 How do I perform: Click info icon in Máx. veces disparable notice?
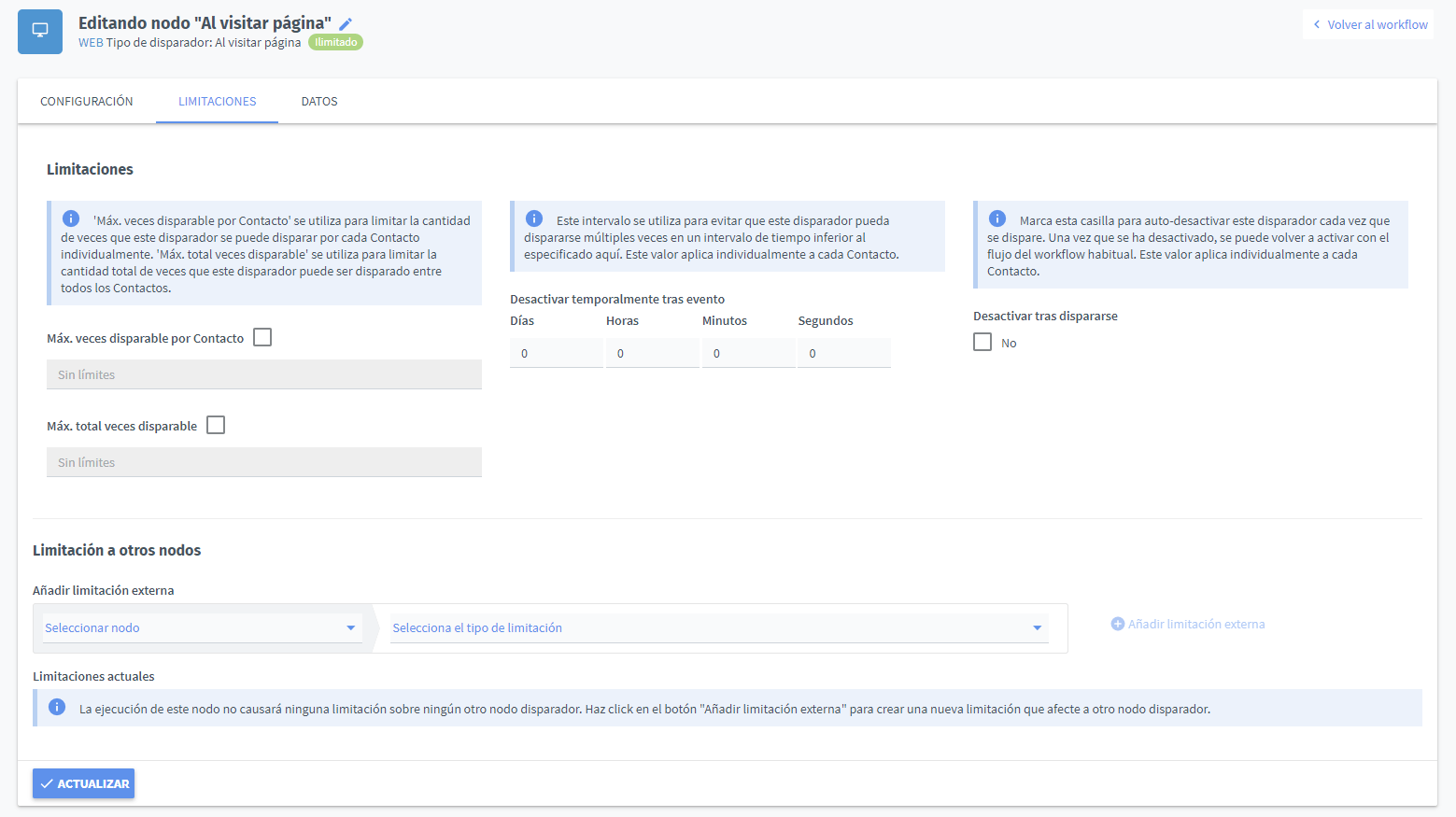[x=71, y=218]
